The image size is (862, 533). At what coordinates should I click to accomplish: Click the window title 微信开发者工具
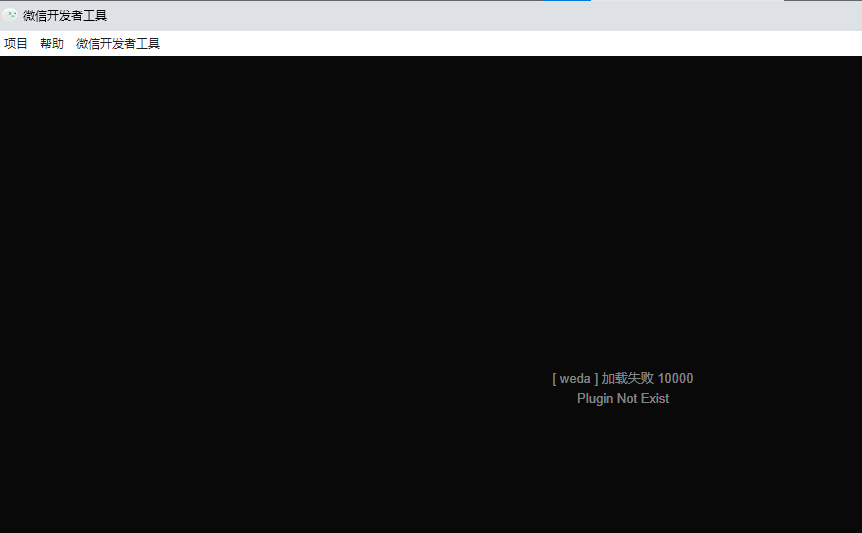pyautogui.click(x=65, y=16)
